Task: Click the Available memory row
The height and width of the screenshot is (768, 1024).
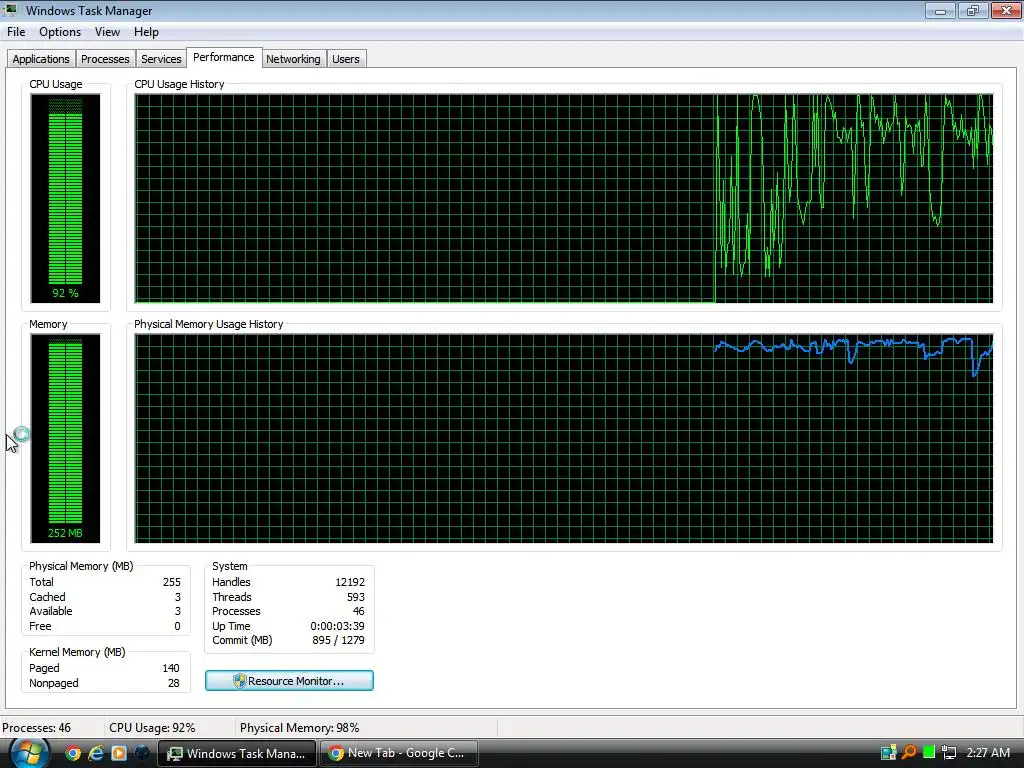Action: [x=105, y=611]
